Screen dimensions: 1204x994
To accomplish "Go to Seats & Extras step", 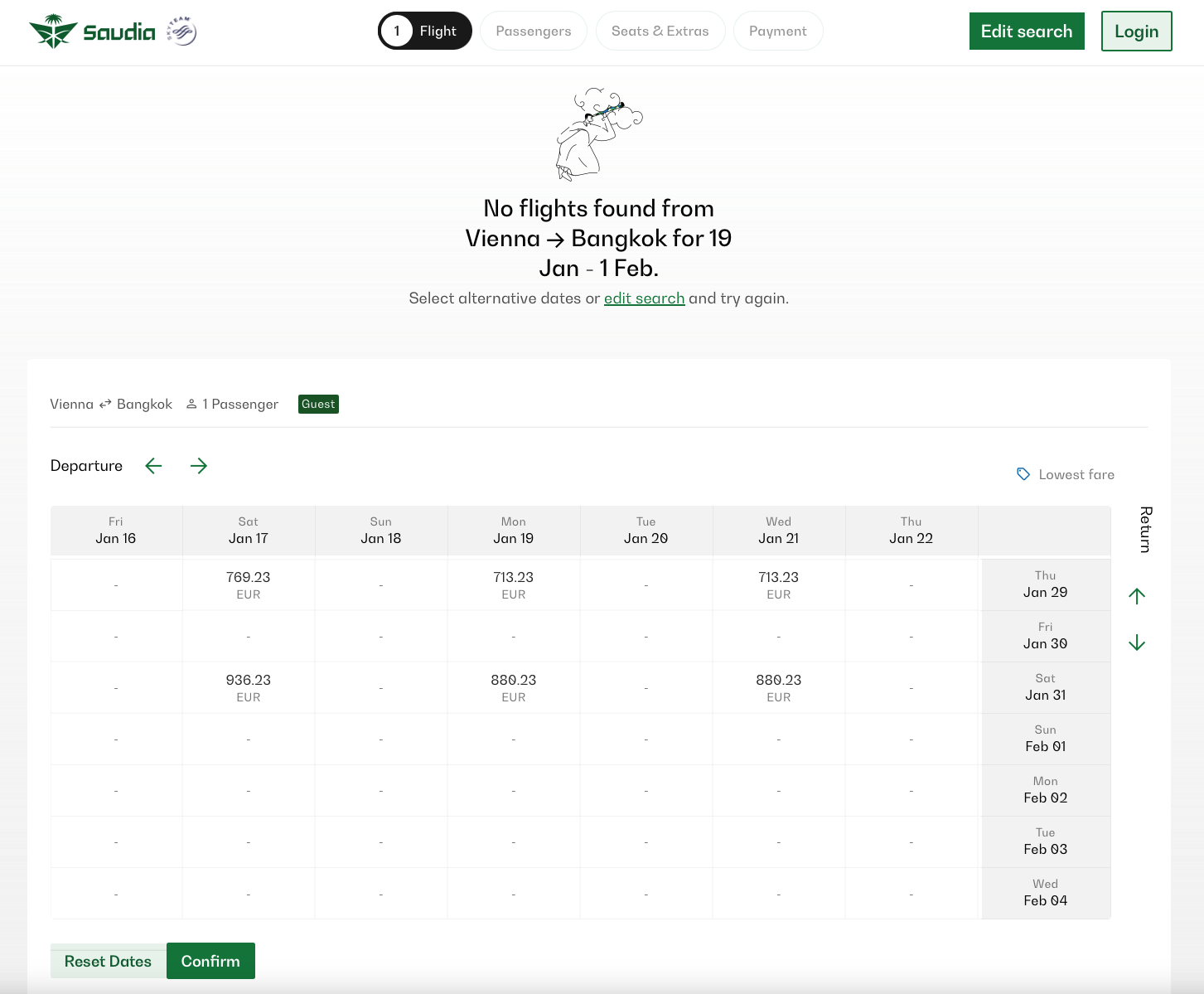I will tap(660, 31).
